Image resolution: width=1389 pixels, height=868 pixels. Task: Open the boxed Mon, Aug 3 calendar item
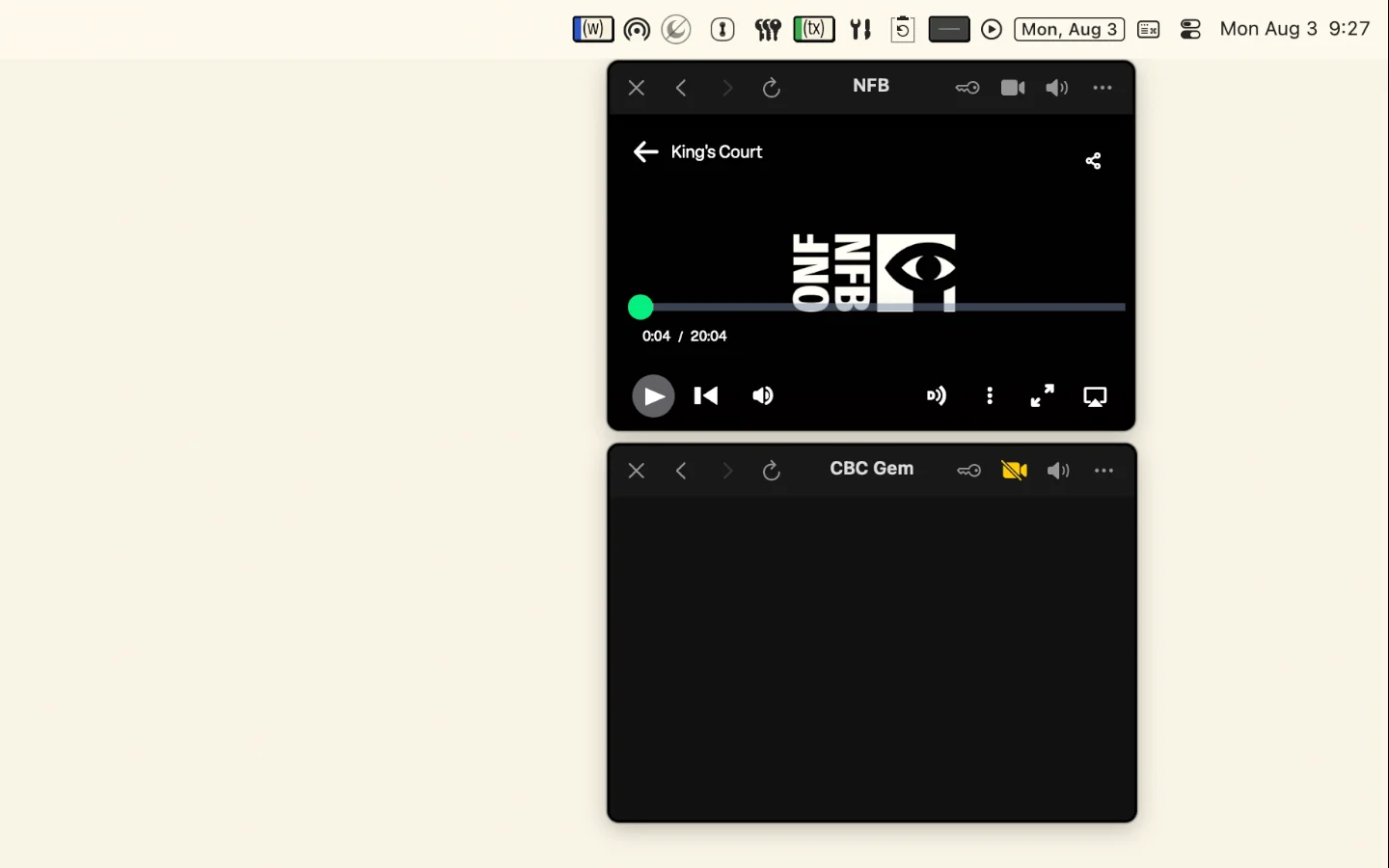[x=1070, y=30]
